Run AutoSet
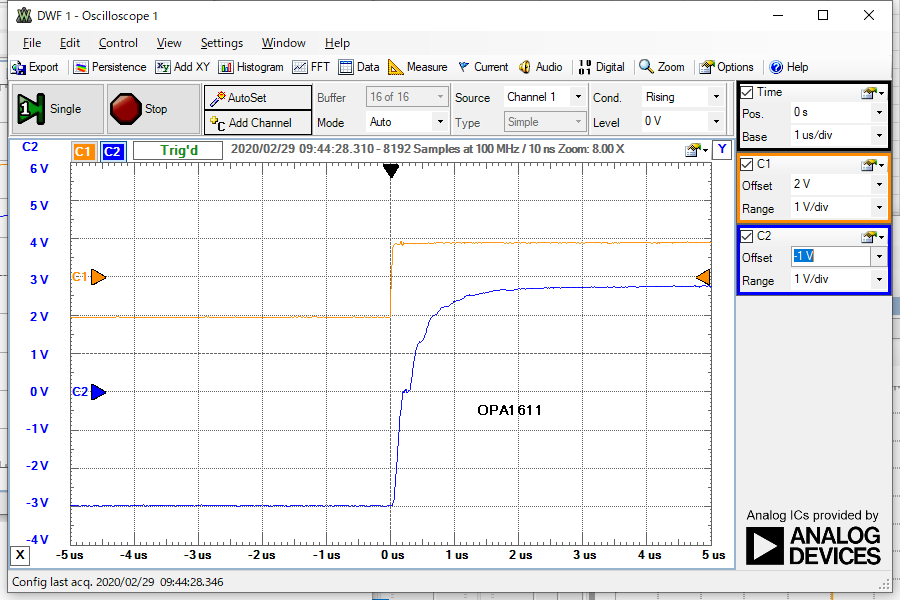 [x=258, y=98]
